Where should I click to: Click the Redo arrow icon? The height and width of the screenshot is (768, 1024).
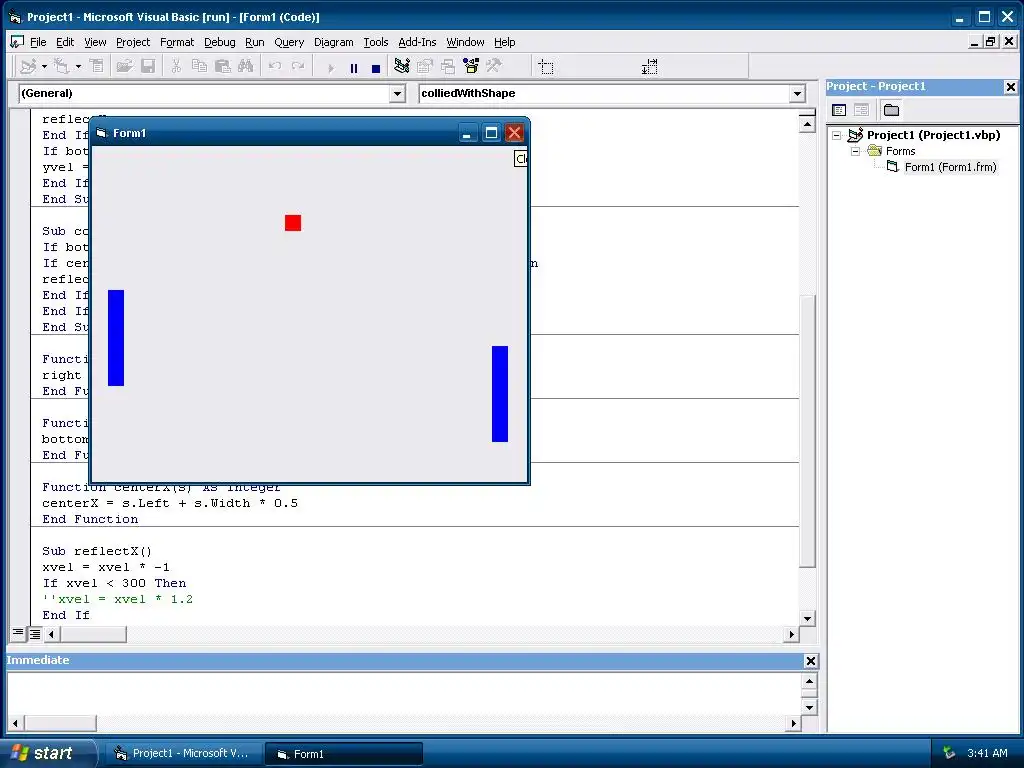click(298, 66)
